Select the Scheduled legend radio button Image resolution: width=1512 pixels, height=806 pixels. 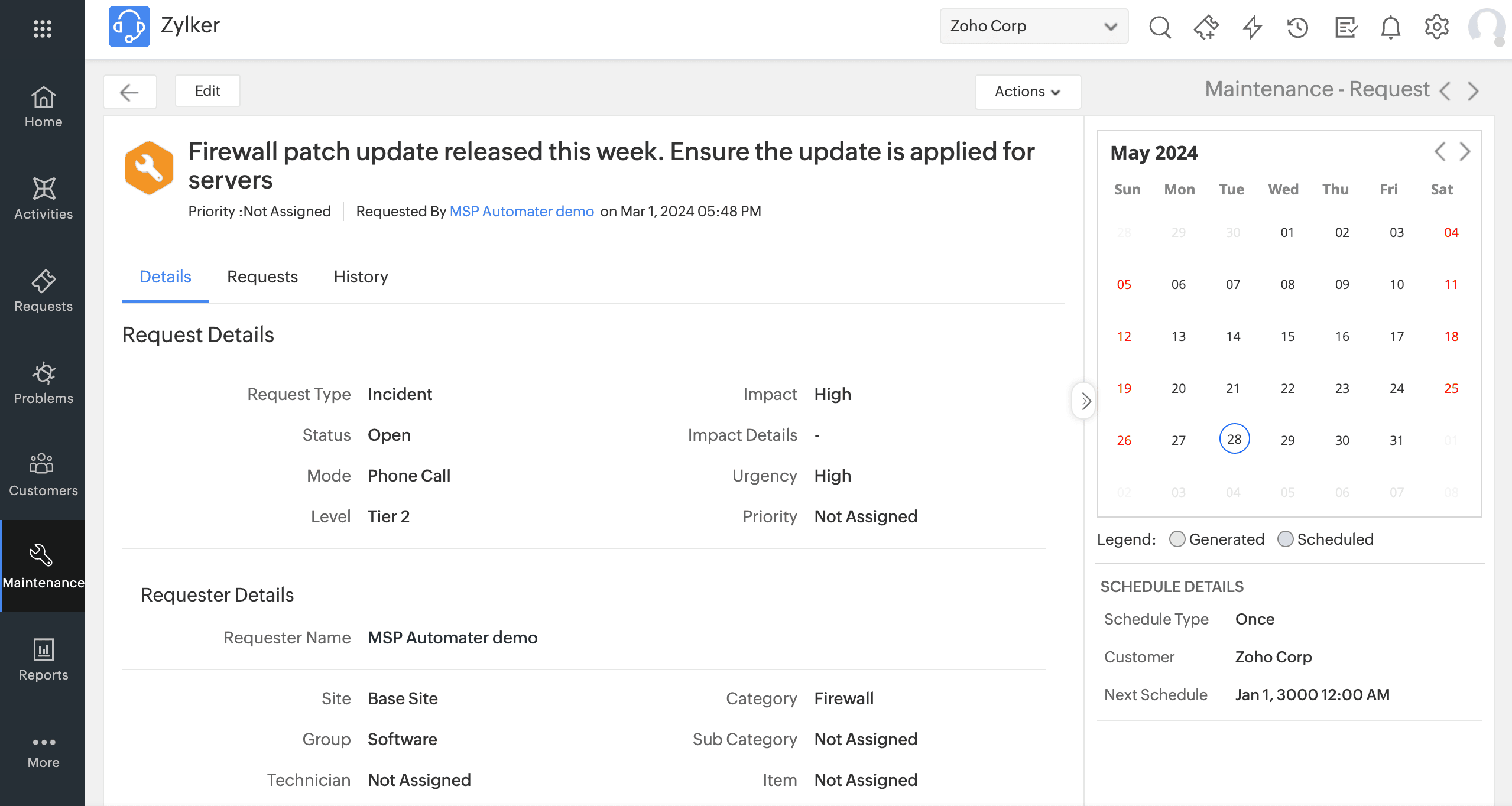(x=1285, y=539)
